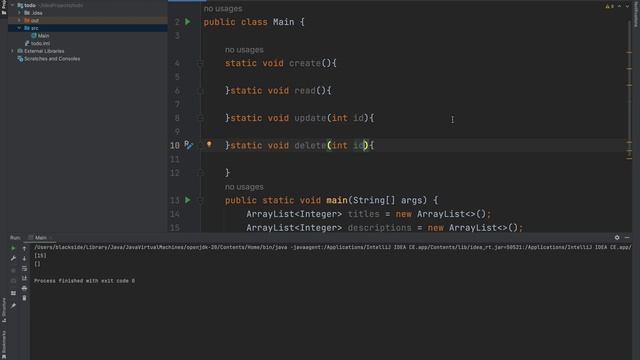The height and width of the screenshot is (360, 640).
Task: Click the scroll down arrow in Run console
Action: coord(24,258)
